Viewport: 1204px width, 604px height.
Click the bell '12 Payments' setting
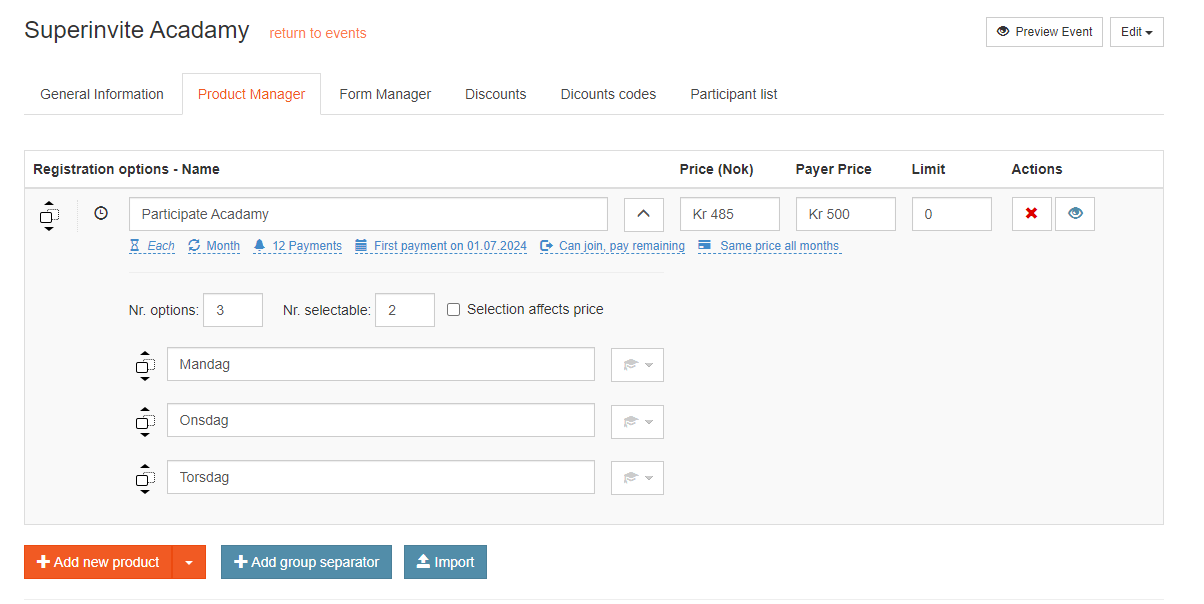[x=297, y=246]
